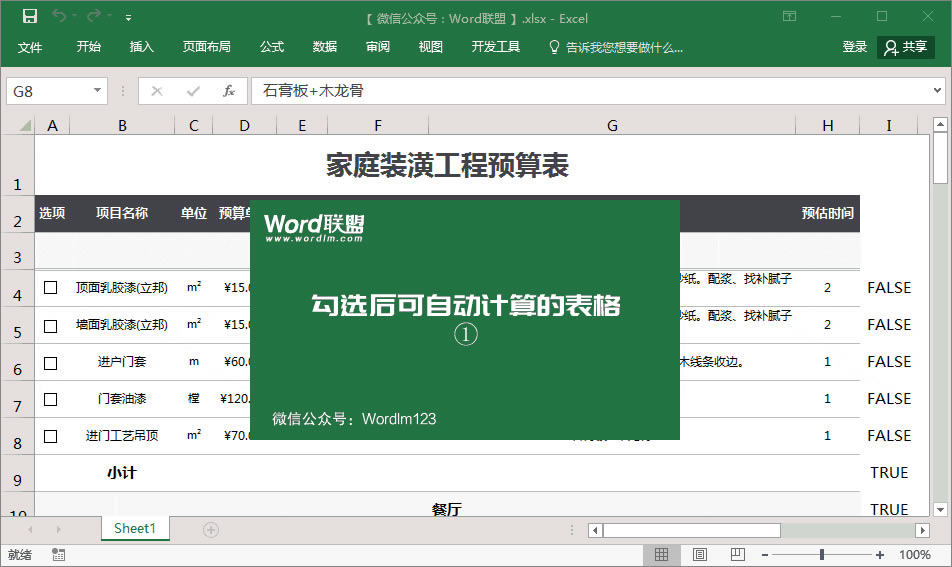952x567 pixels.
Task: Open the Sheet1 worksheet tab
Action: (135, 529)
